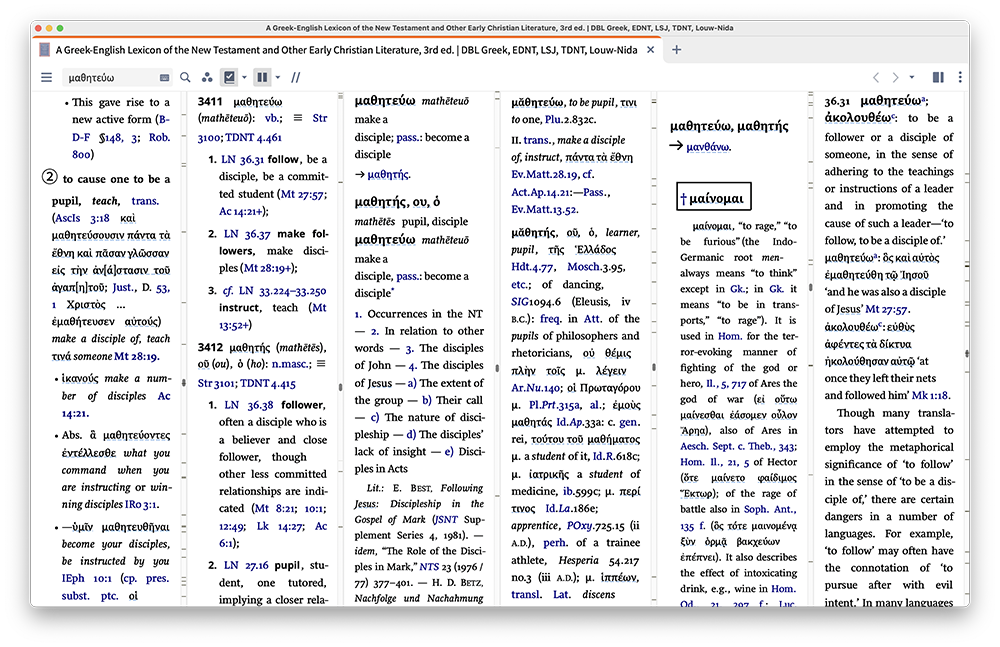Open the hamburger contents menu

tap(46, 77)
